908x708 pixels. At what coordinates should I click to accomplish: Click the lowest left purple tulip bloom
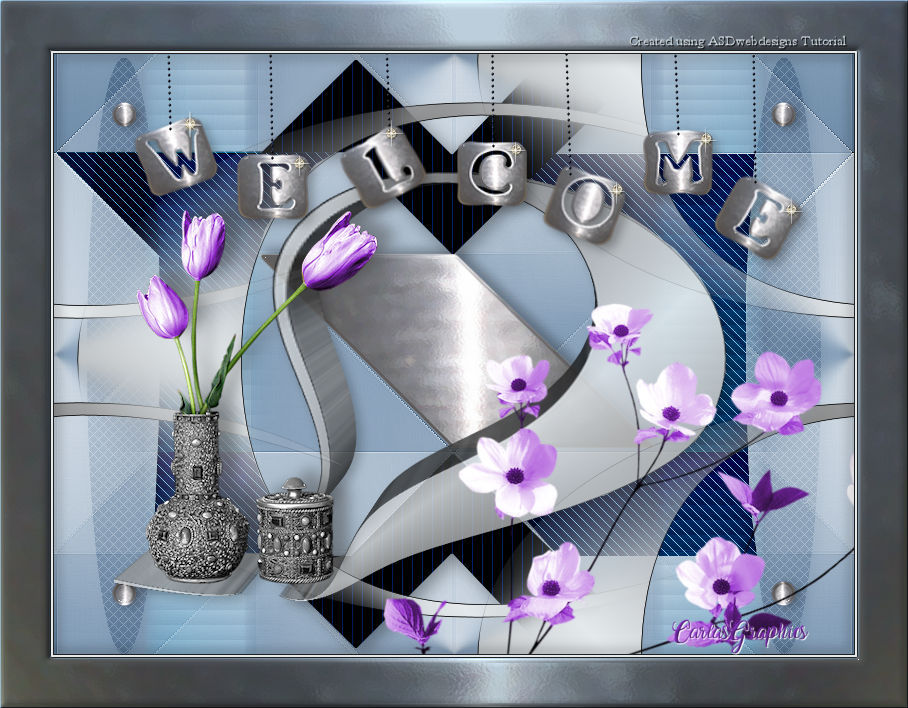click(x=163, y=308)
